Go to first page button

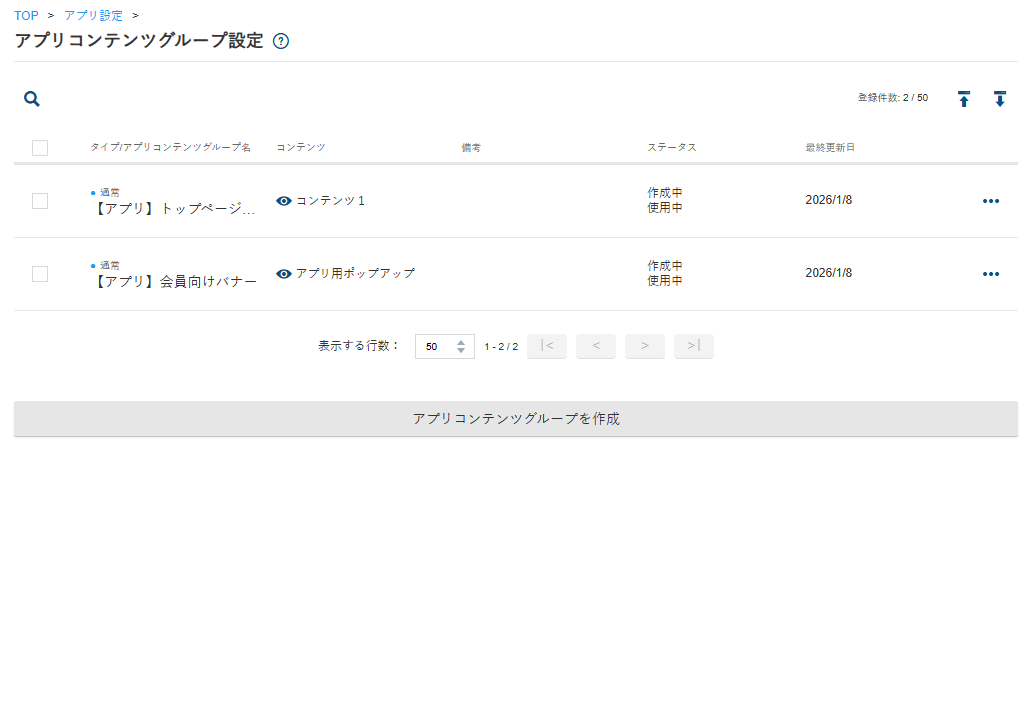[x=547, y=346]
